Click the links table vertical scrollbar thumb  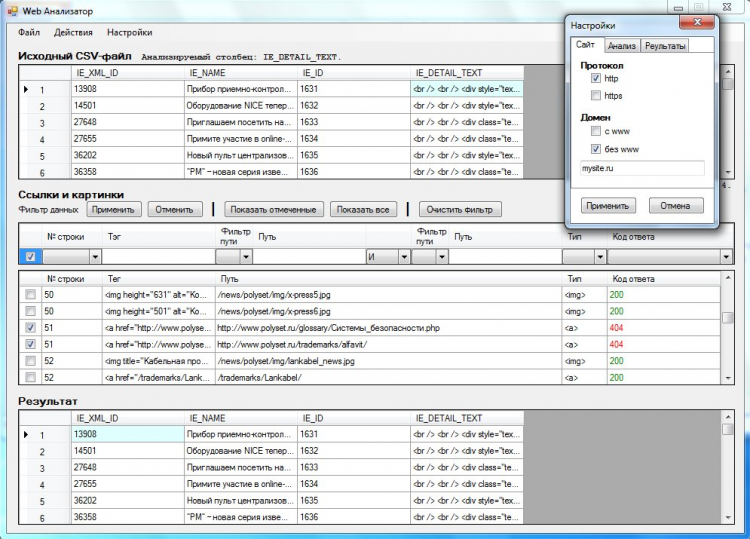point(728,318)
